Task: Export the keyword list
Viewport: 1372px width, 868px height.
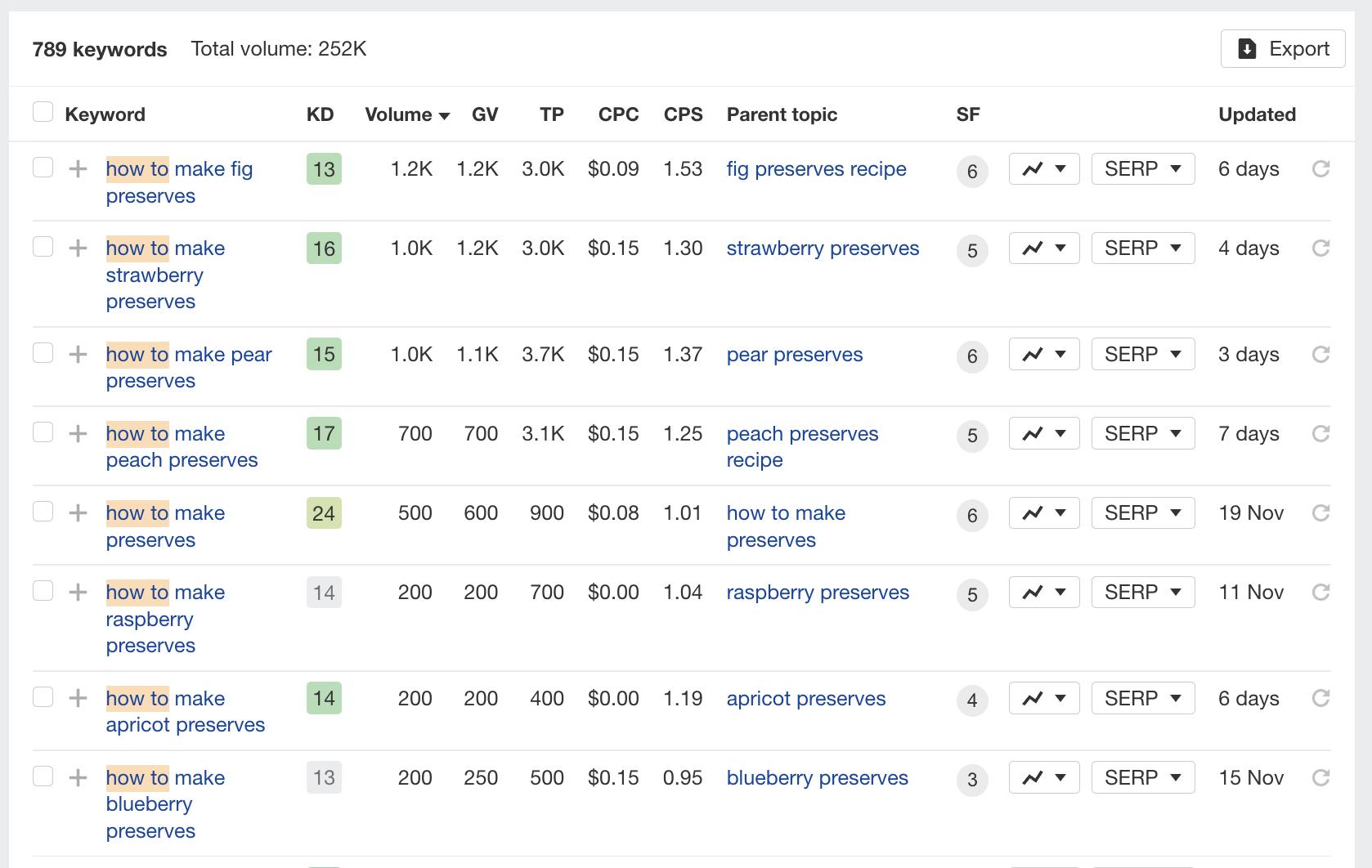Action: click(x=1282, y=49)
